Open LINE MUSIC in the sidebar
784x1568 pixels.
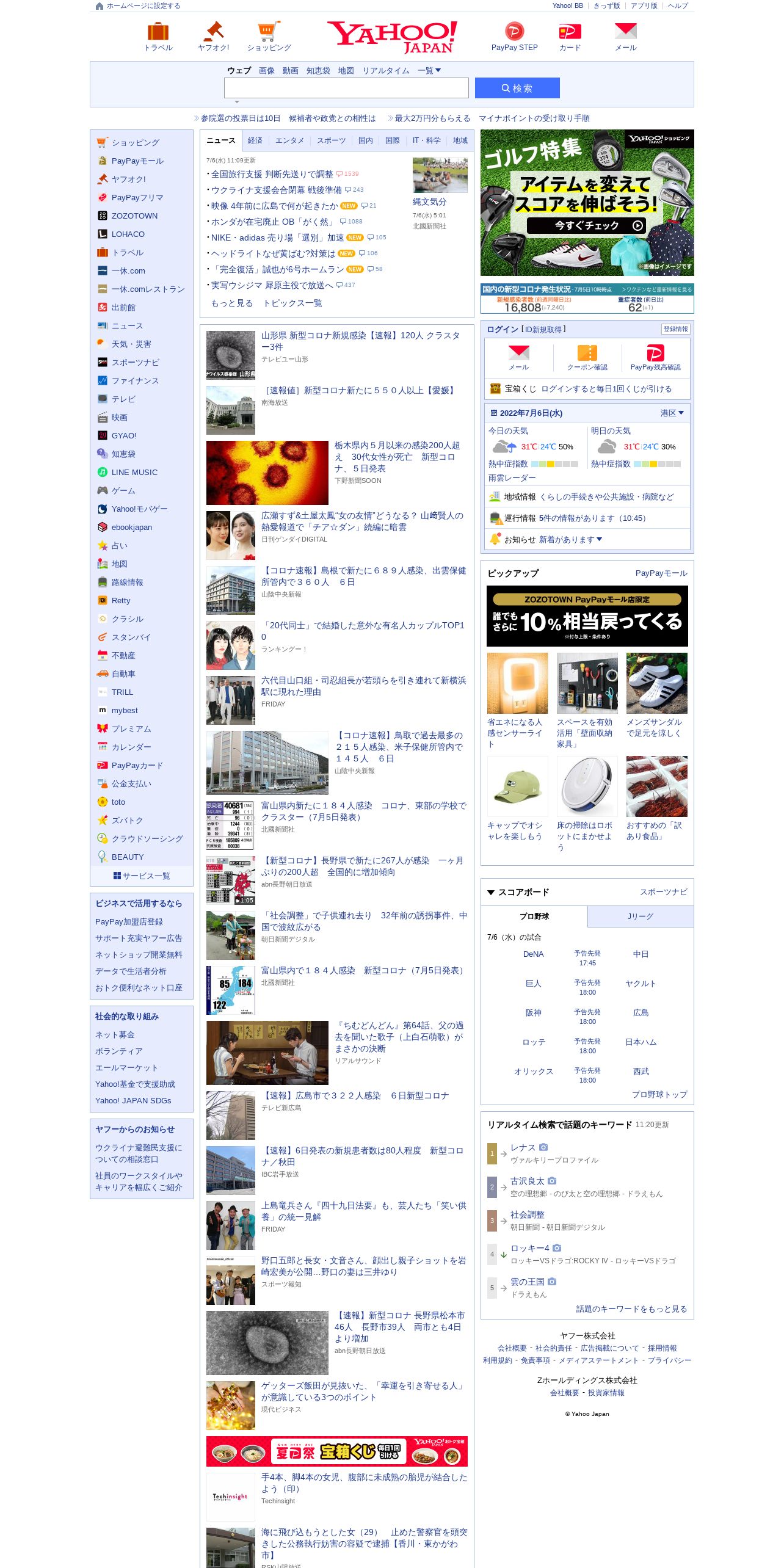134,472
